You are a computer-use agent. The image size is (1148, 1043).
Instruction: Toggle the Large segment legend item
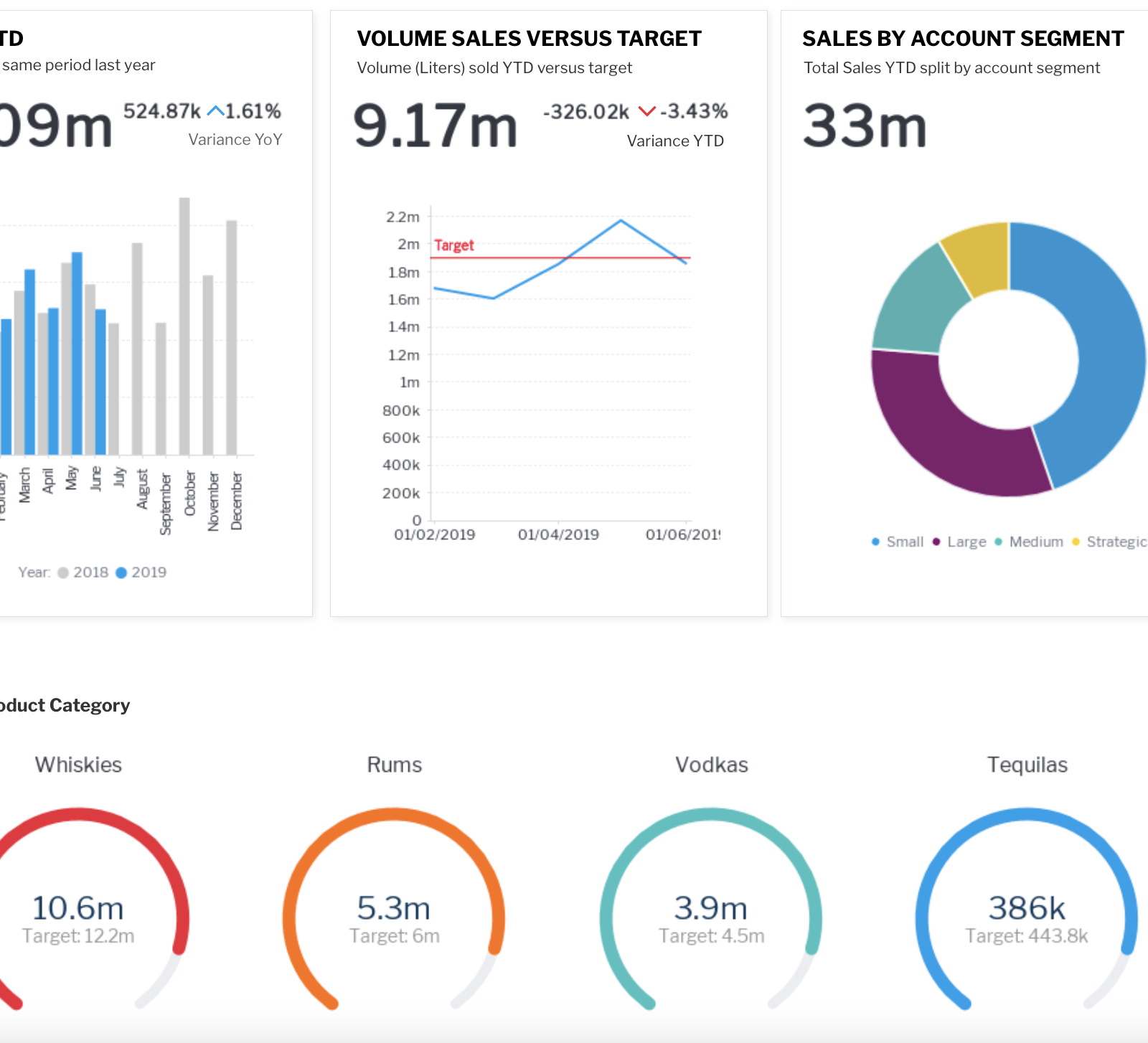959,542
